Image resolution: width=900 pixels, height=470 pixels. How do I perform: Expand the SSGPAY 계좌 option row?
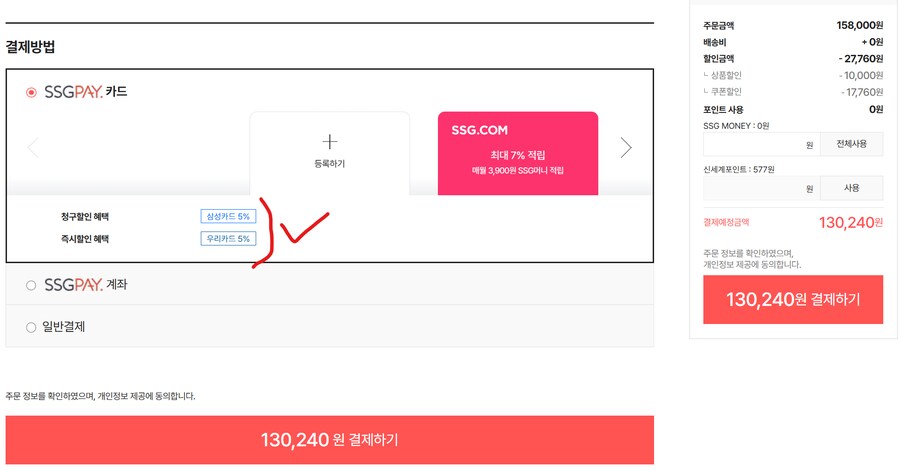[329, 284]
